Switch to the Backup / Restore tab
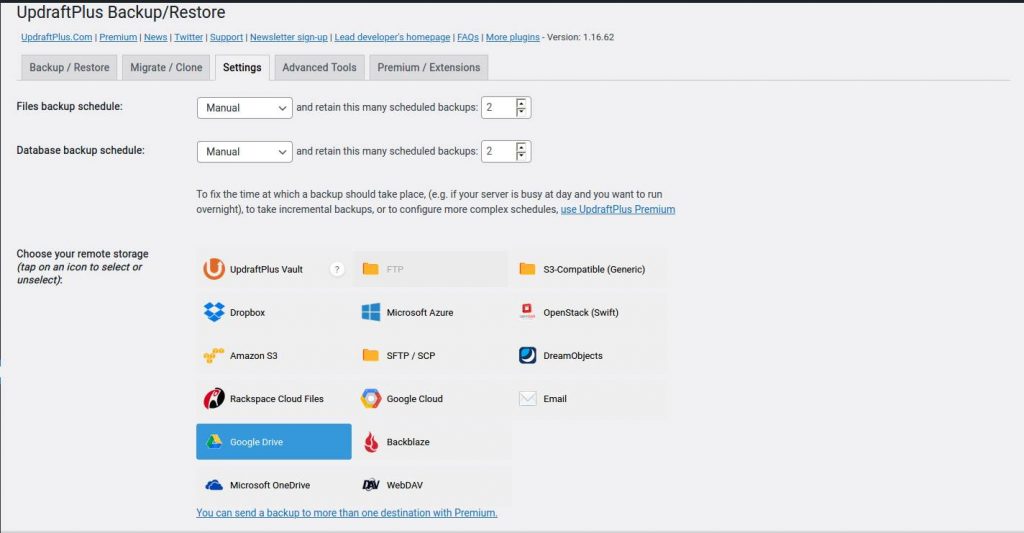 pos(69,67)
